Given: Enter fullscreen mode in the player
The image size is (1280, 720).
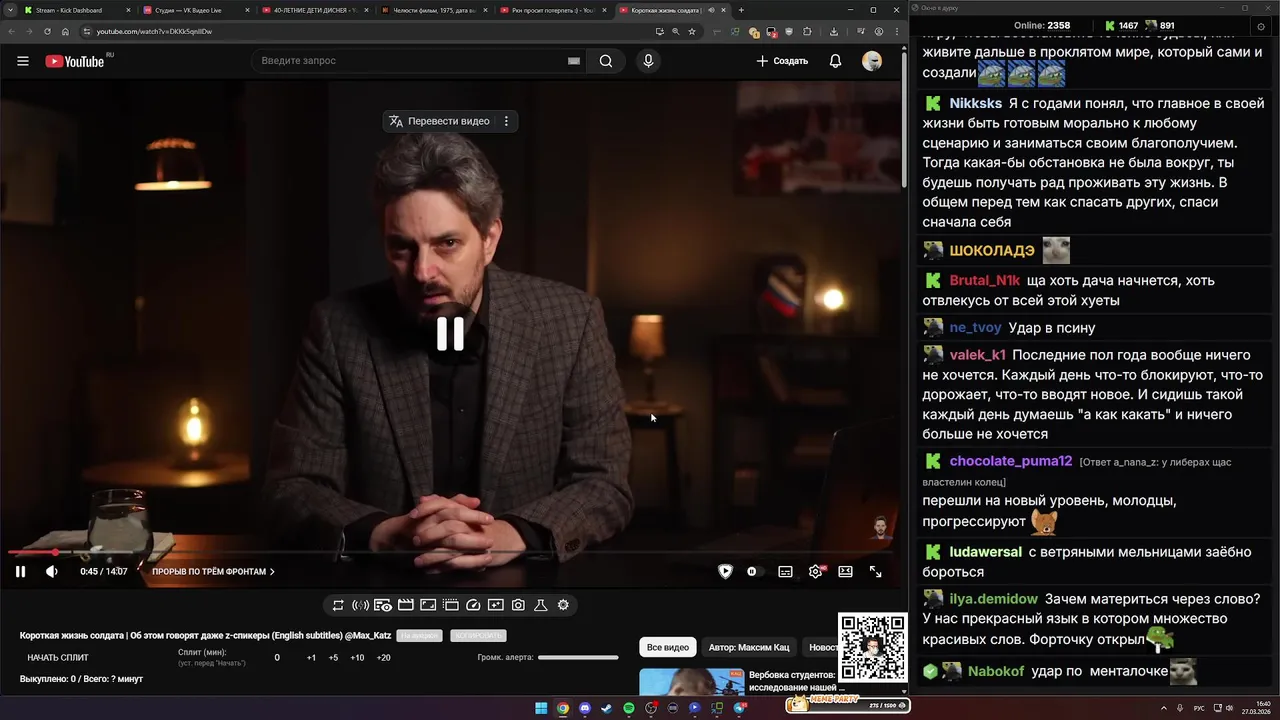Looking at the screenshot, I should tap(875, 572).
